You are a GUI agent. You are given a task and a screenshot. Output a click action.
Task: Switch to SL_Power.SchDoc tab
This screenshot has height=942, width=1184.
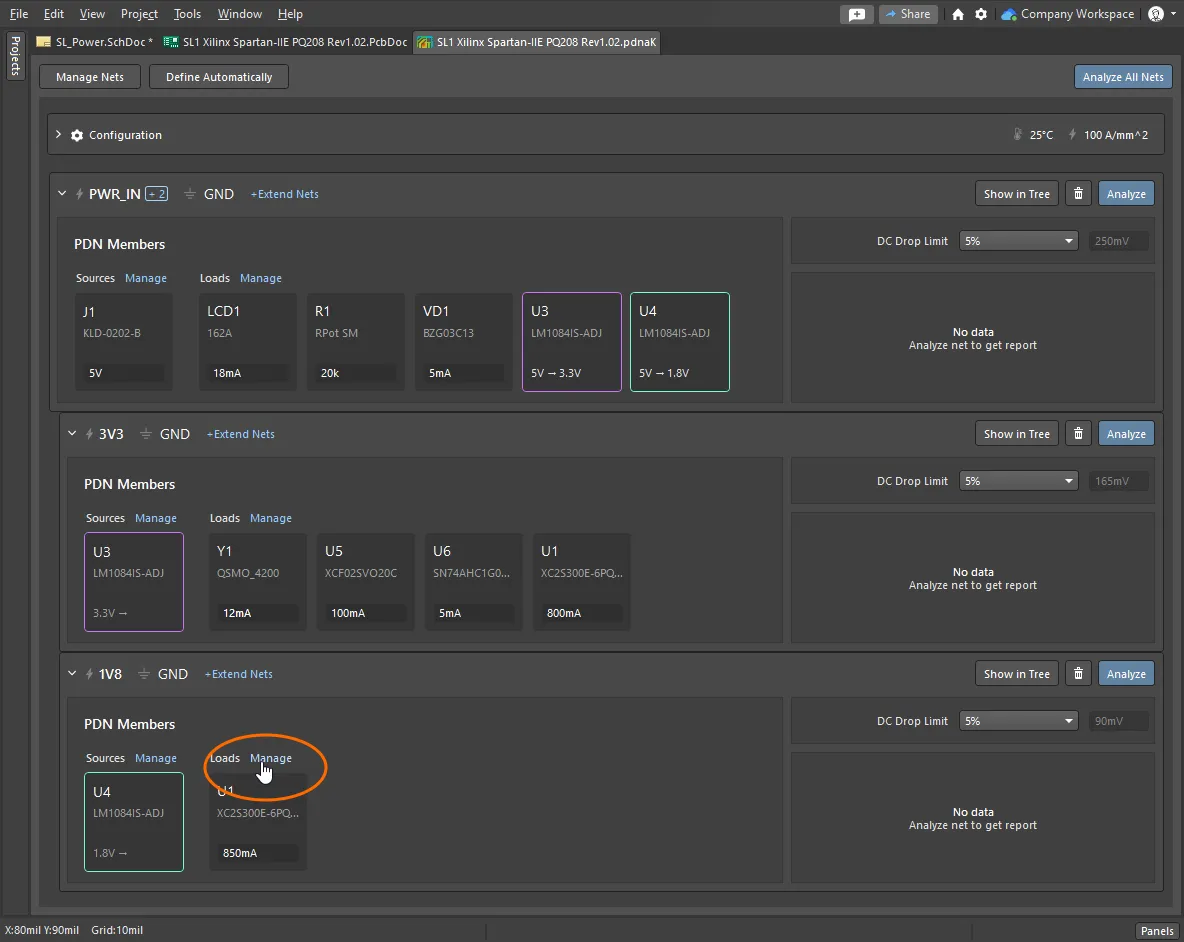pos(94,42)
